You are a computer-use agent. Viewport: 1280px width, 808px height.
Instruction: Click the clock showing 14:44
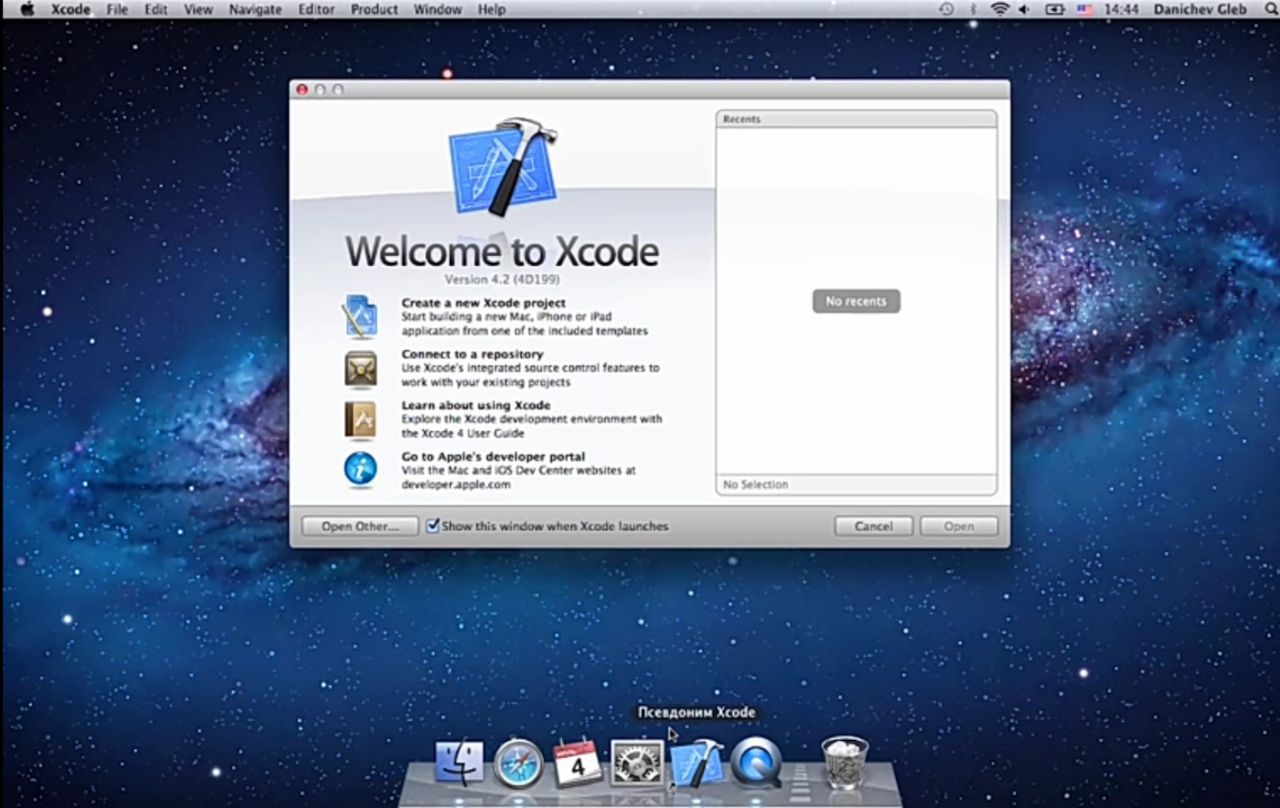pyautogui.click(x=1123, y=9)
